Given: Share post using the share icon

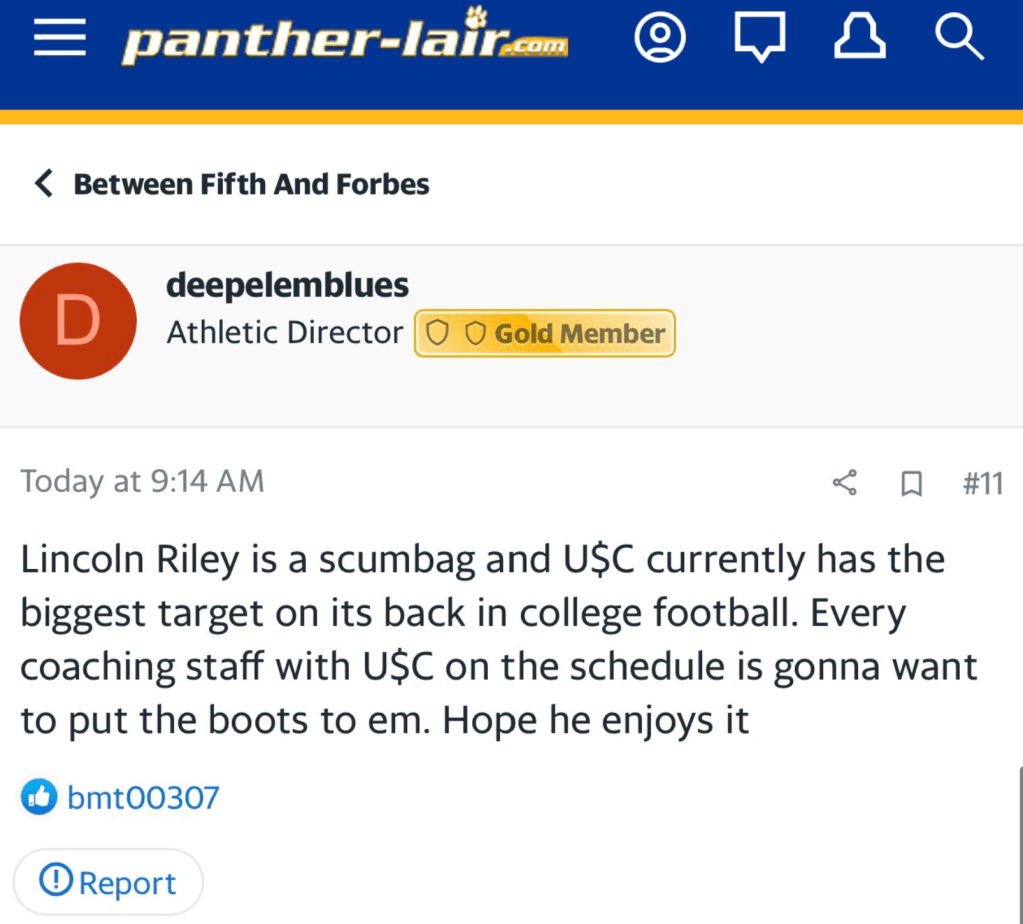Looking at the screenshot, I should coord(845,484).
